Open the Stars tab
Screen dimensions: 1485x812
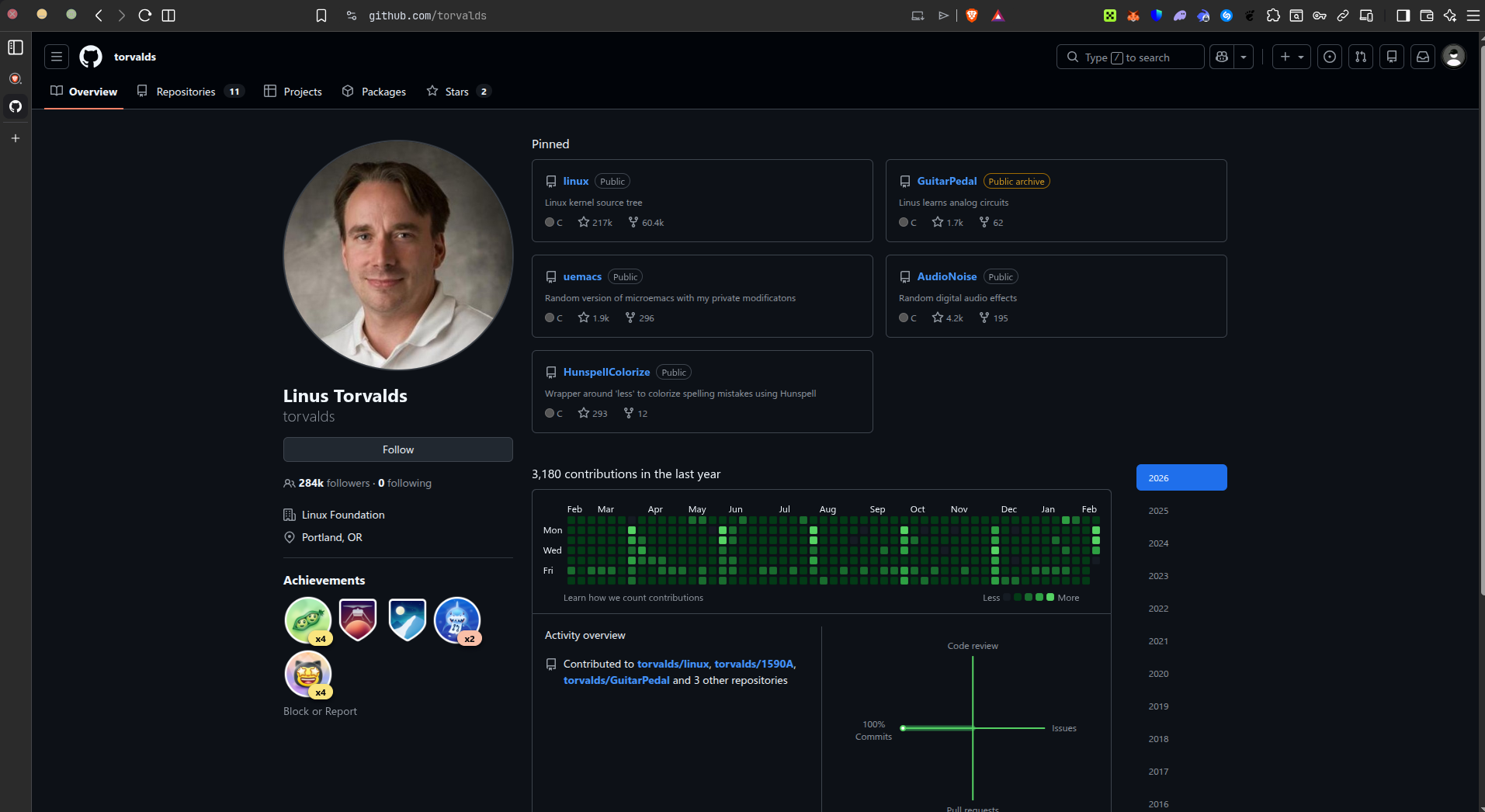(x=456, y=91)
